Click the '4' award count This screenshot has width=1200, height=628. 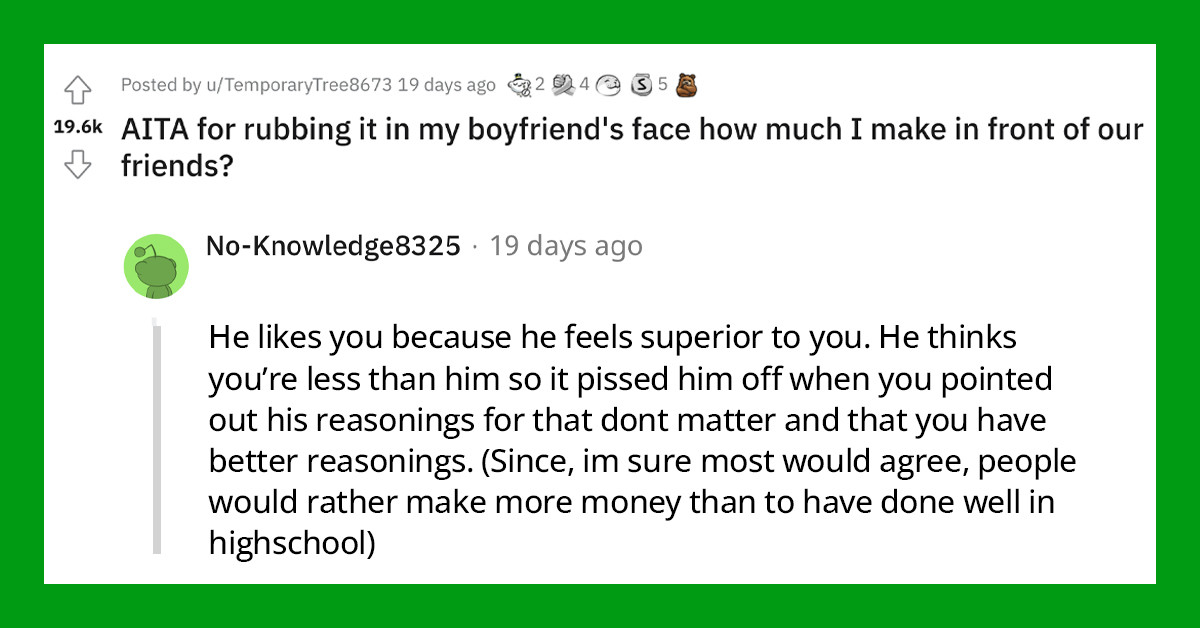click(x=583, y=85)
